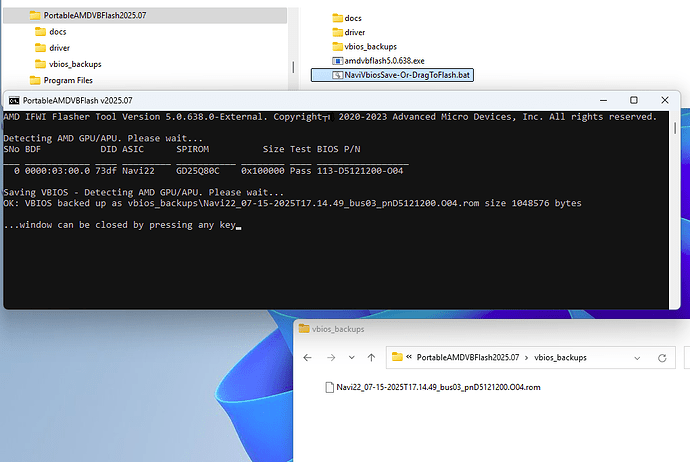Click docs folder name in right list

tap(353, 18)
